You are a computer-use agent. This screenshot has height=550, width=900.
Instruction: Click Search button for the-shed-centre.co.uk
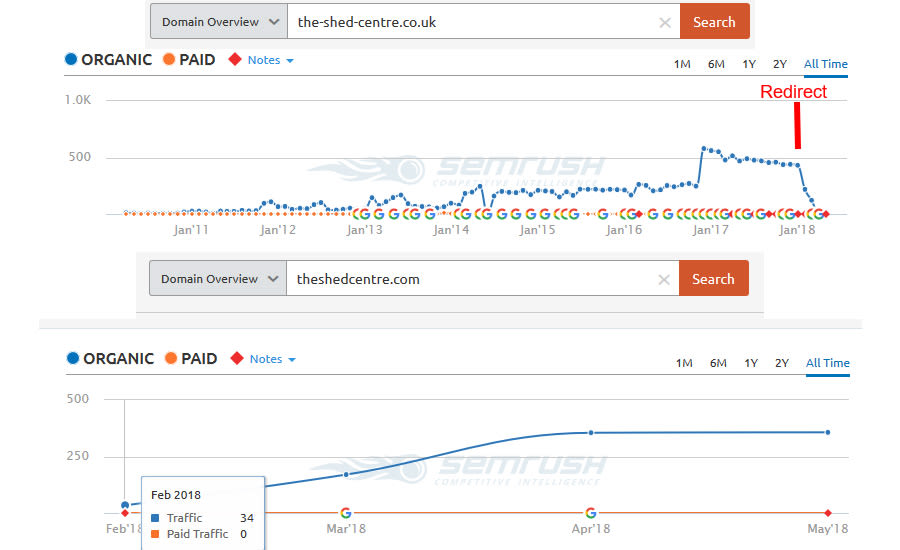click(x=715, y=22)
